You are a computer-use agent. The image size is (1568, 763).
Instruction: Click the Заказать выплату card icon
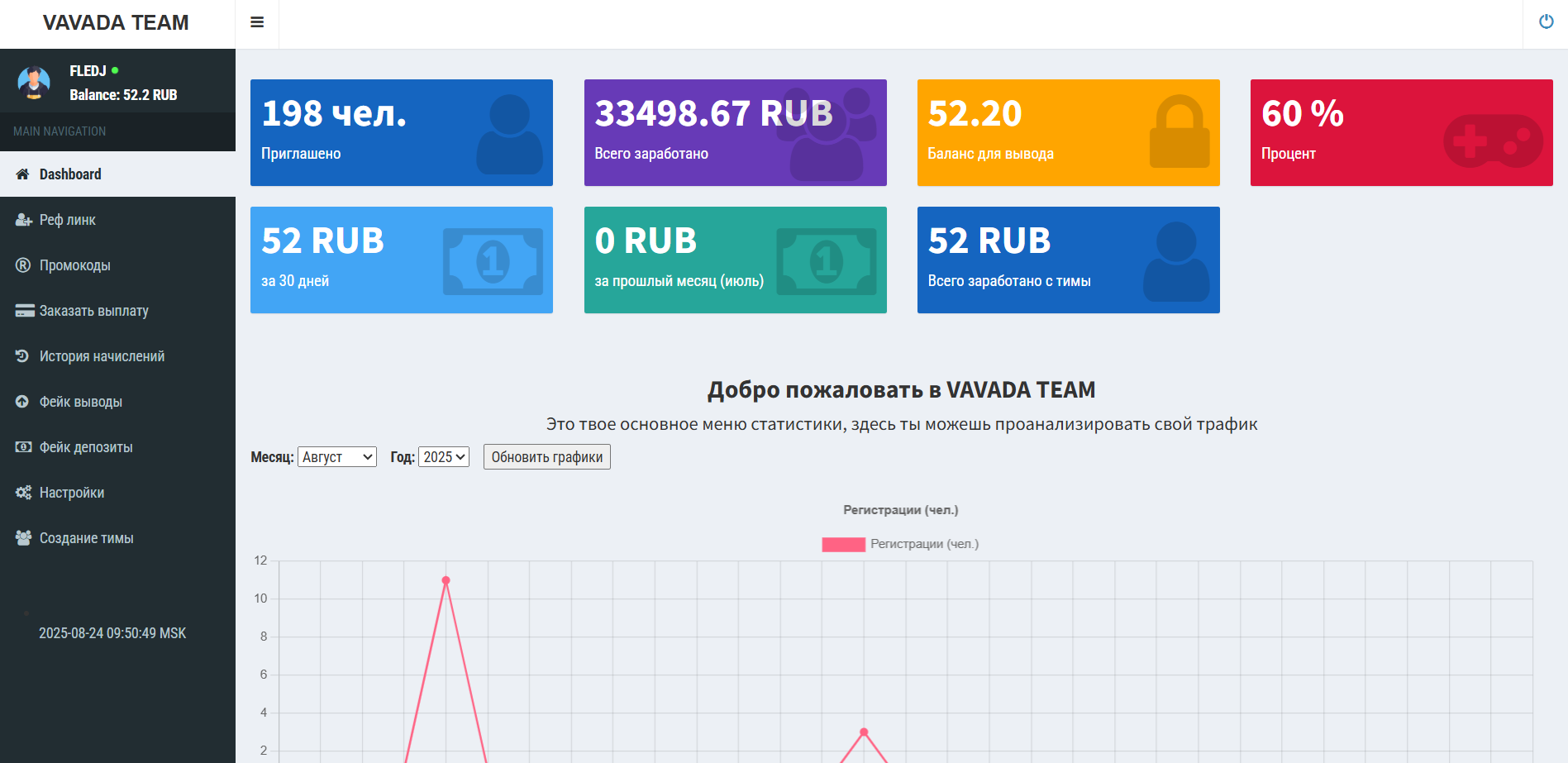click(24, 311)
